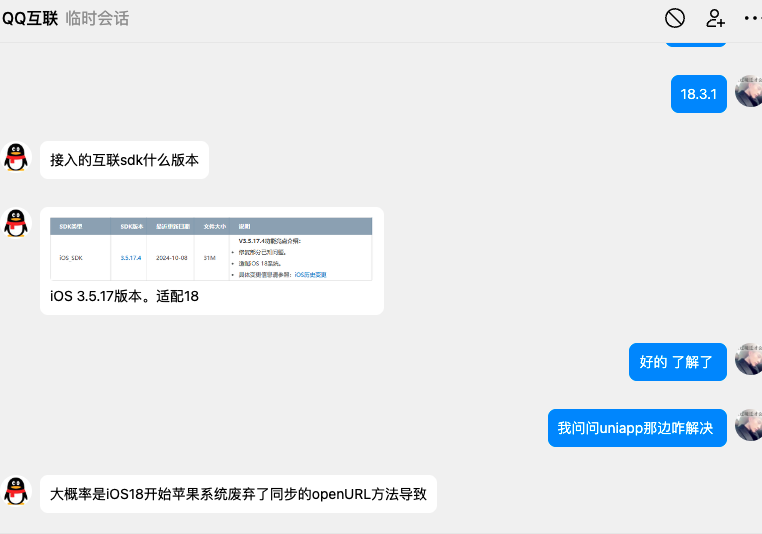
Task: Select the 18.3.1 message bubble
Action: pyautogui.click(x=698, y=94)
